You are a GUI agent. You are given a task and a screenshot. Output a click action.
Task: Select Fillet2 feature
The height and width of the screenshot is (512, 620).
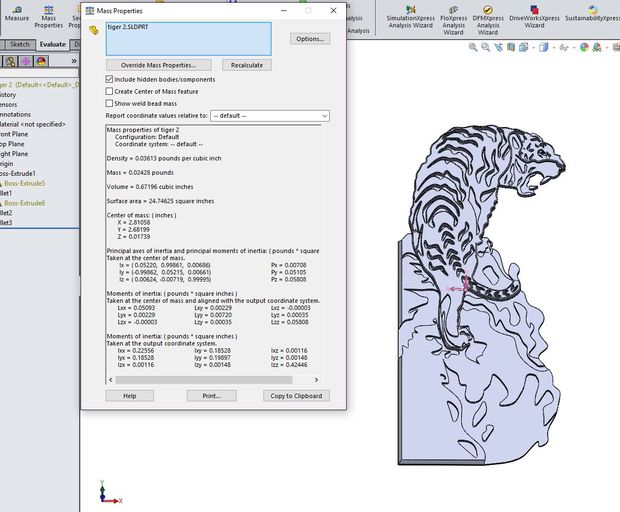pos(6,213)
